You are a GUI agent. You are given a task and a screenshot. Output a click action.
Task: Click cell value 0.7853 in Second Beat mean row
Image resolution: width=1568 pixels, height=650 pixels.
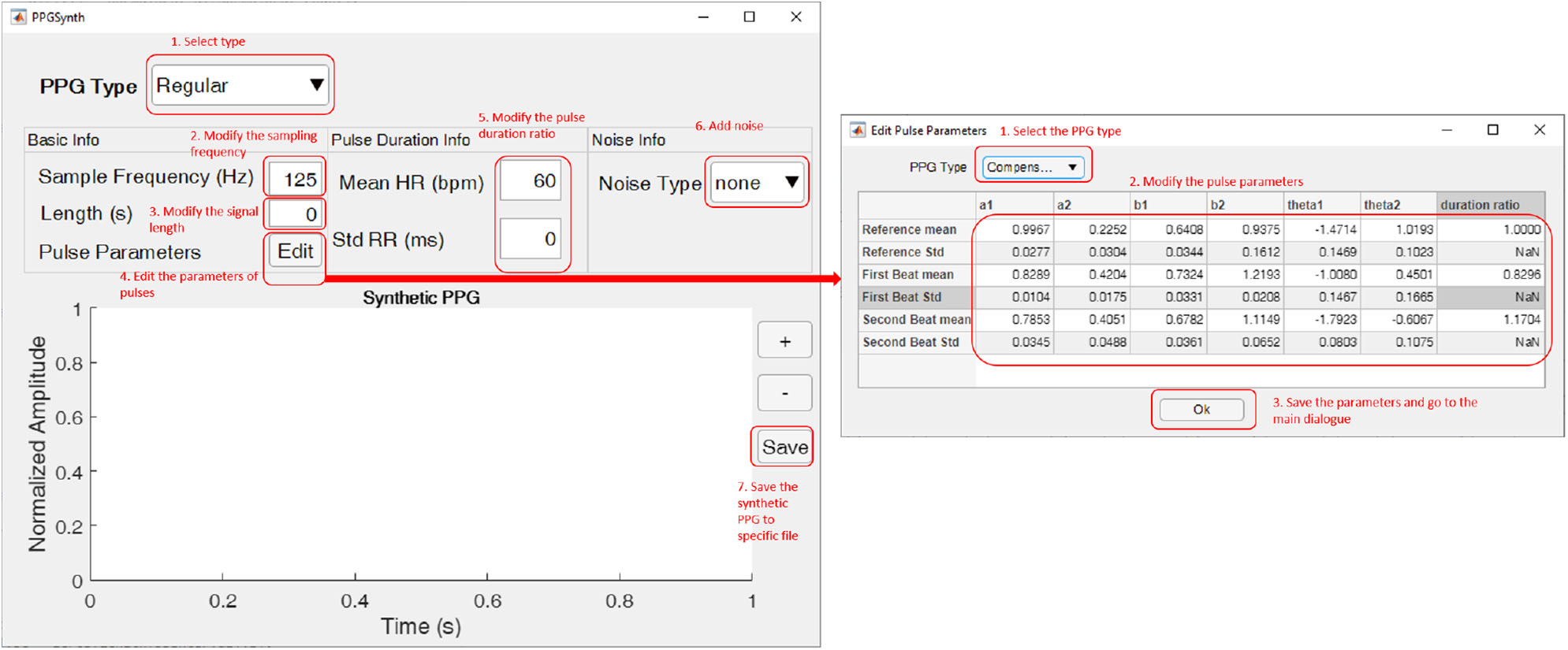(x=1015, y=319)
